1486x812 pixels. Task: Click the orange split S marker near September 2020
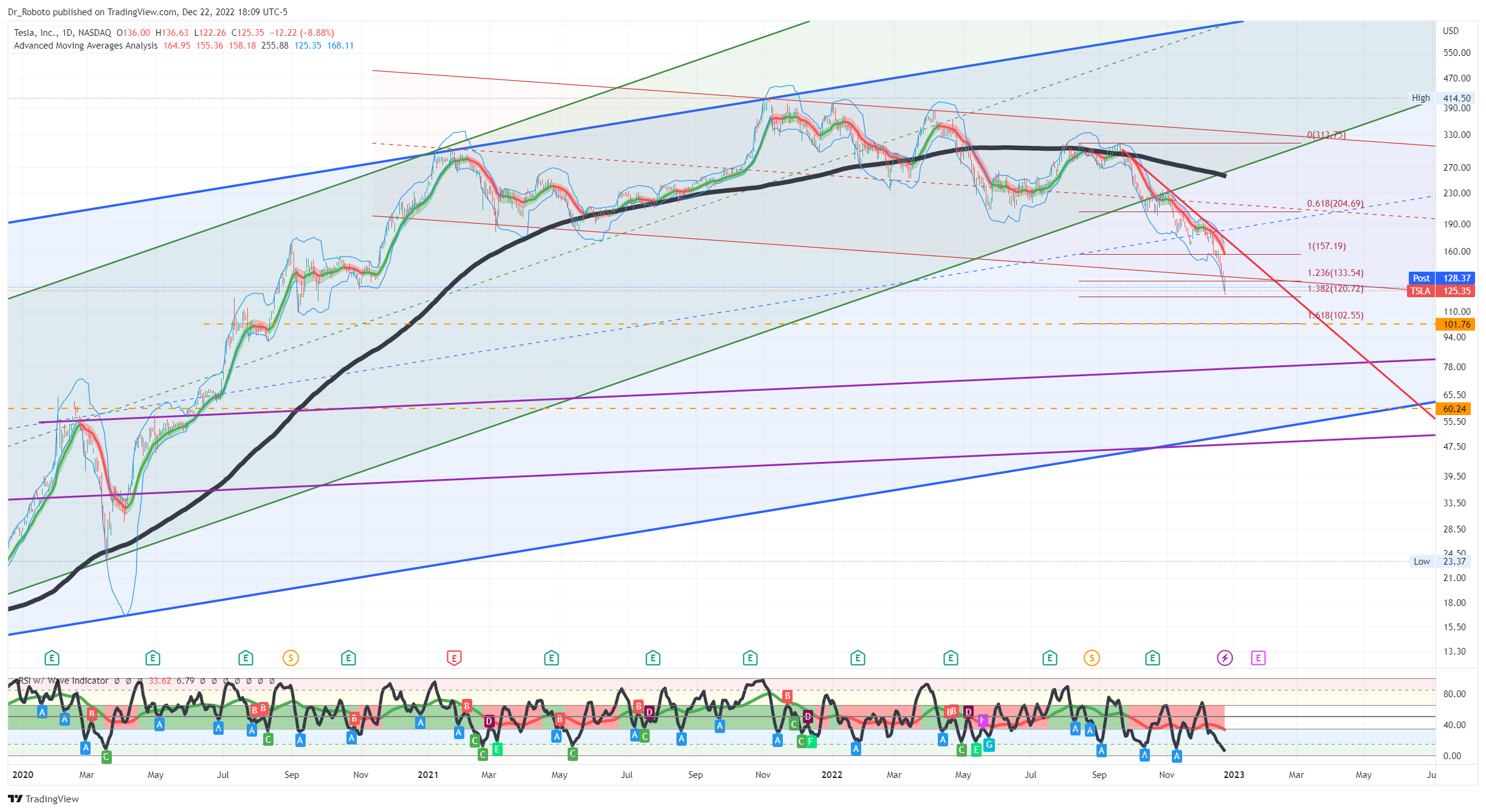[291, 658]
